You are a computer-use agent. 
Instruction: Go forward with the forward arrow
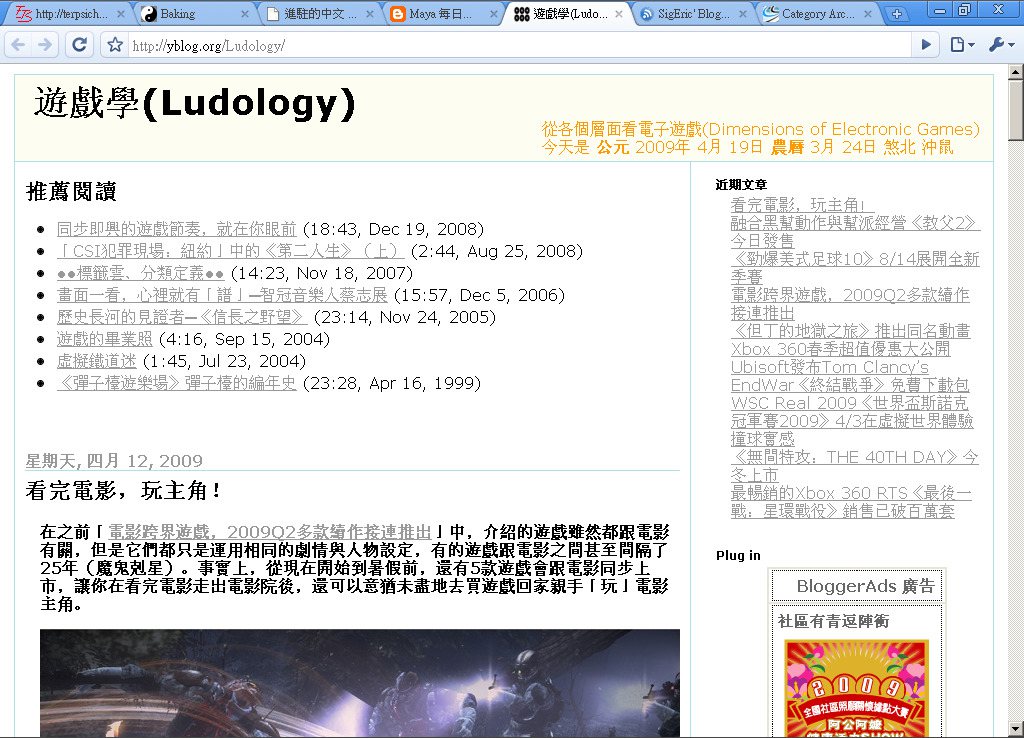pyautogui.click(x=45, y=44)
